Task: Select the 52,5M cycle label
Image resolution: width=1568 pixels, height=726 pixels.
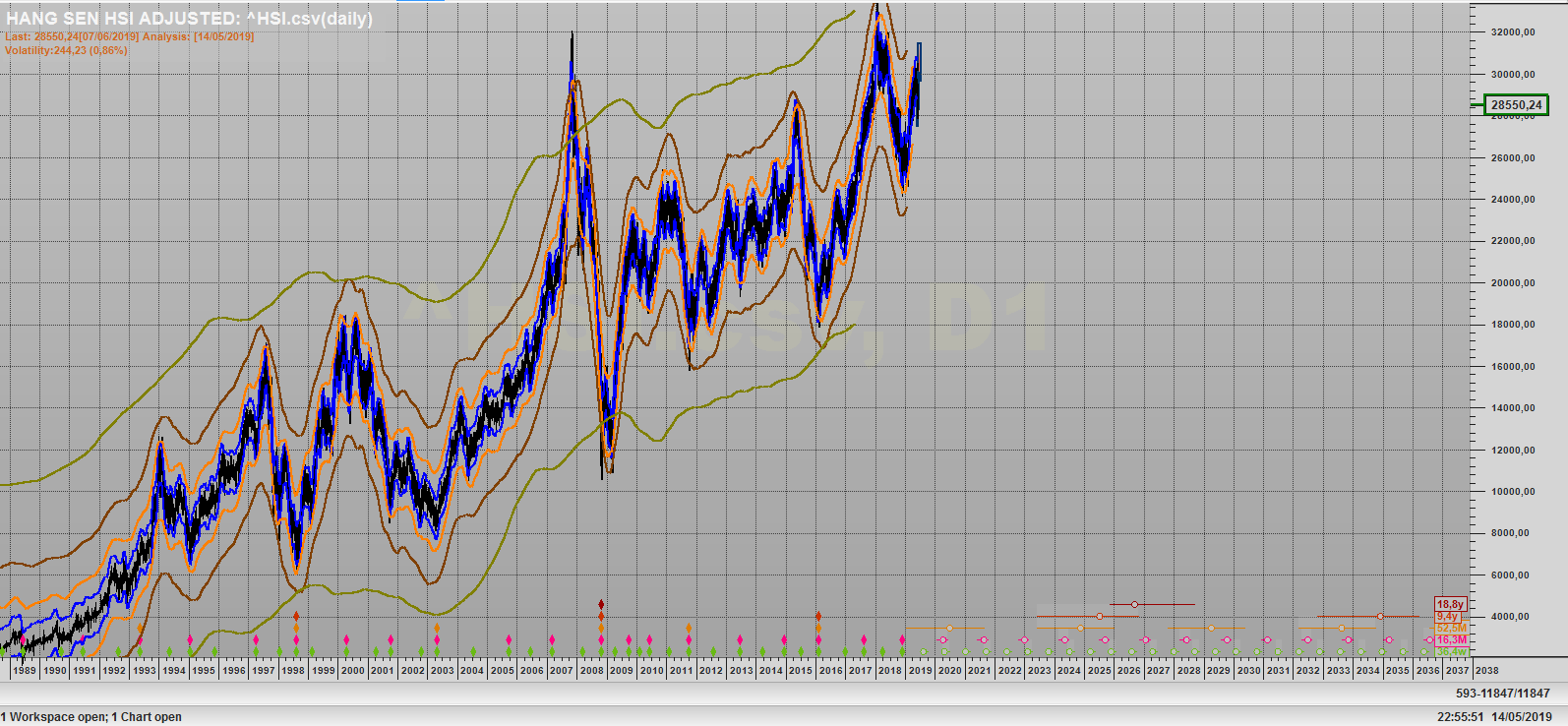Action: [1451, 628]
